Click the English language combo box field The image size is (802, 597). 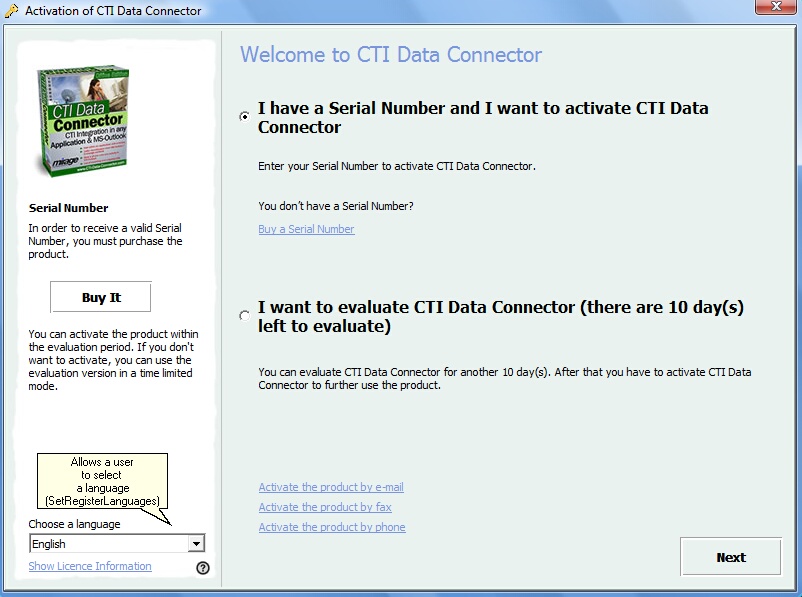pyautogui.click(x=117, y=544)
